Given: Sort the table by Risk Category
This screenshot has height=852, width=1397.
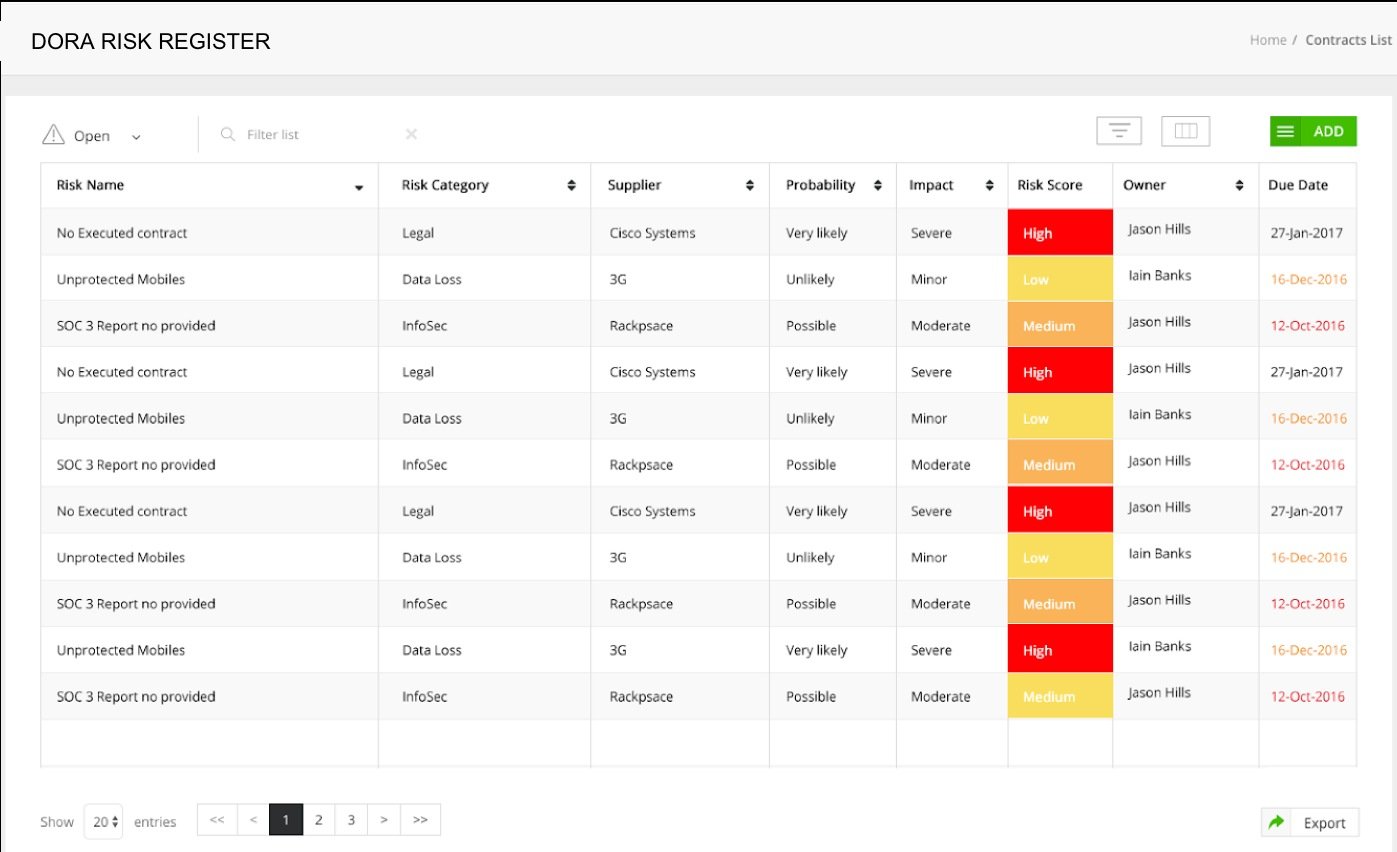Looking at the screenshot, I should click(x=571, y=184).
